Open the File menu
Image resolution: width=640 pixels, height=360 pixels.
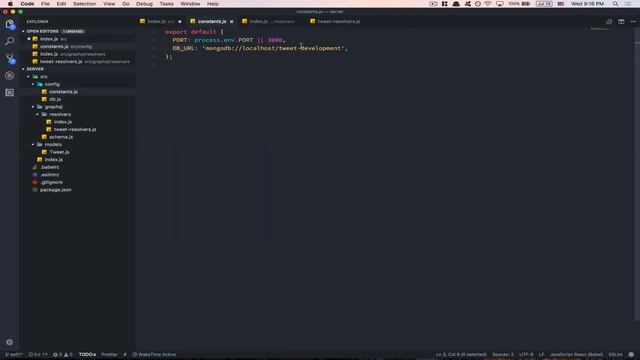[45, 4]
